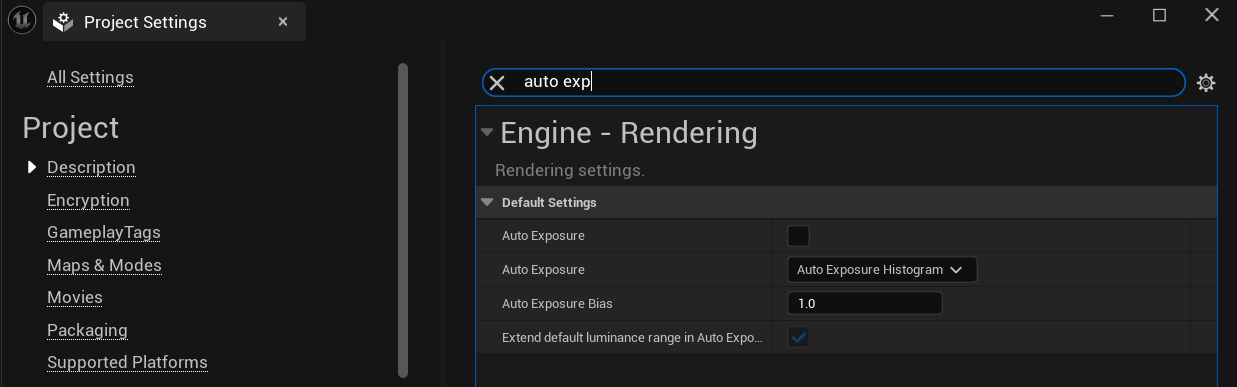Go to the Encryption settings
Viewport: 1237px width, 387px height.
click(x=88, y=200)
